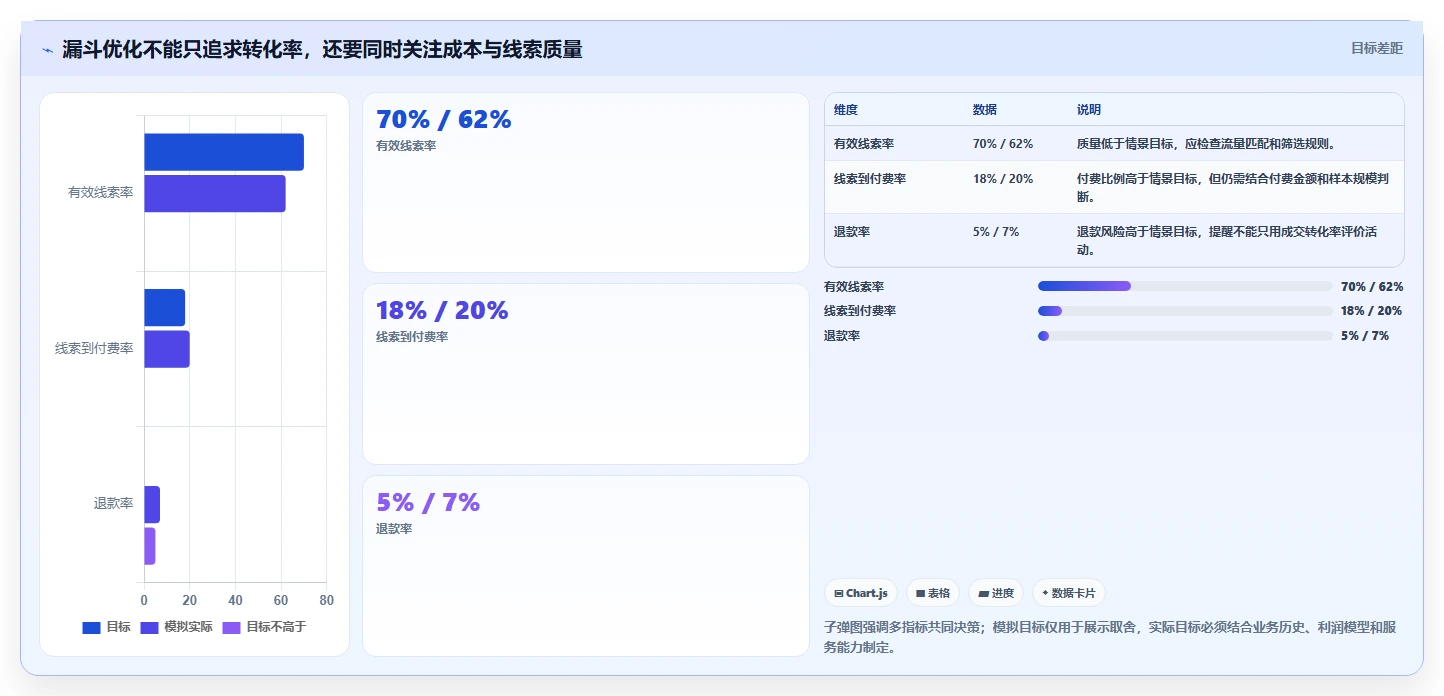1444x696 pixels.
Task: Click the 5% / 7% value beside the progress bar
Action: 1365,336
